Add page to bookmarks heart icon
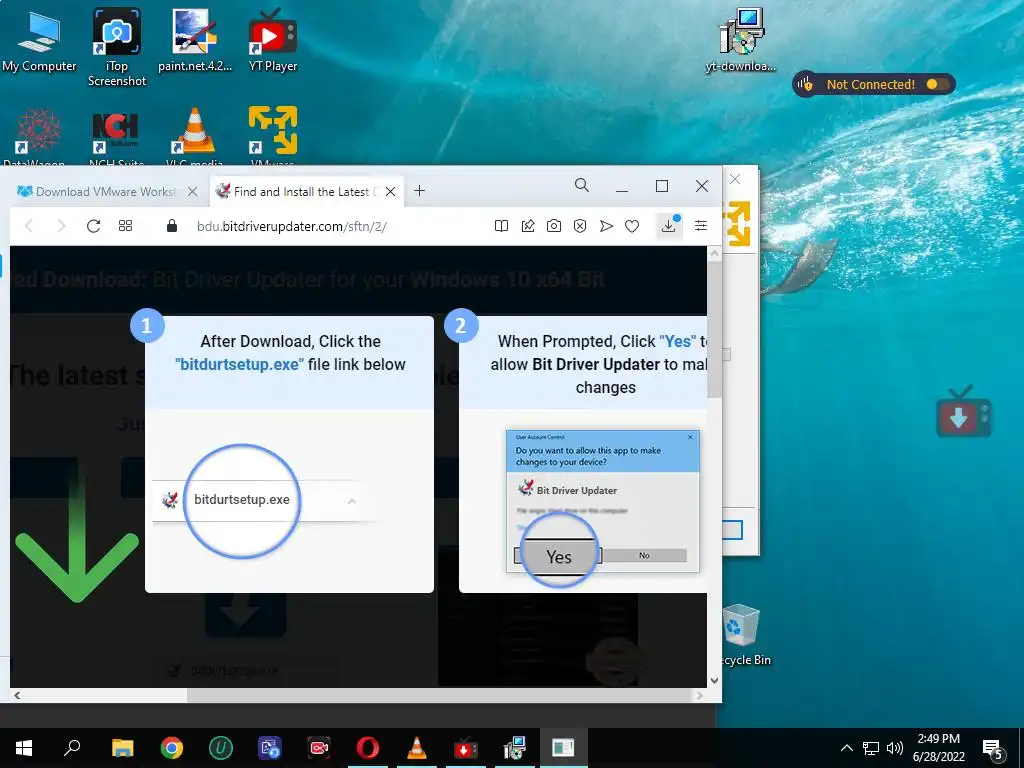This screenshot has width=1024, height=768. [632, 226]
